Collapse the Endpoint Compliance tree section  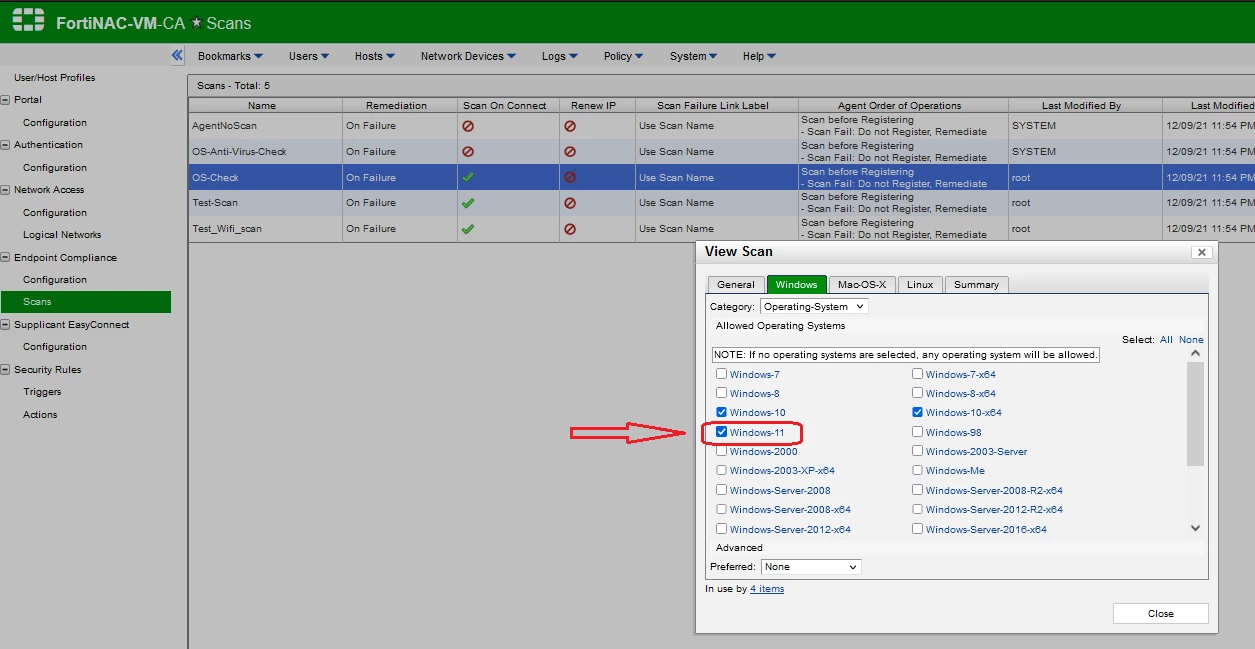point(6,257)
